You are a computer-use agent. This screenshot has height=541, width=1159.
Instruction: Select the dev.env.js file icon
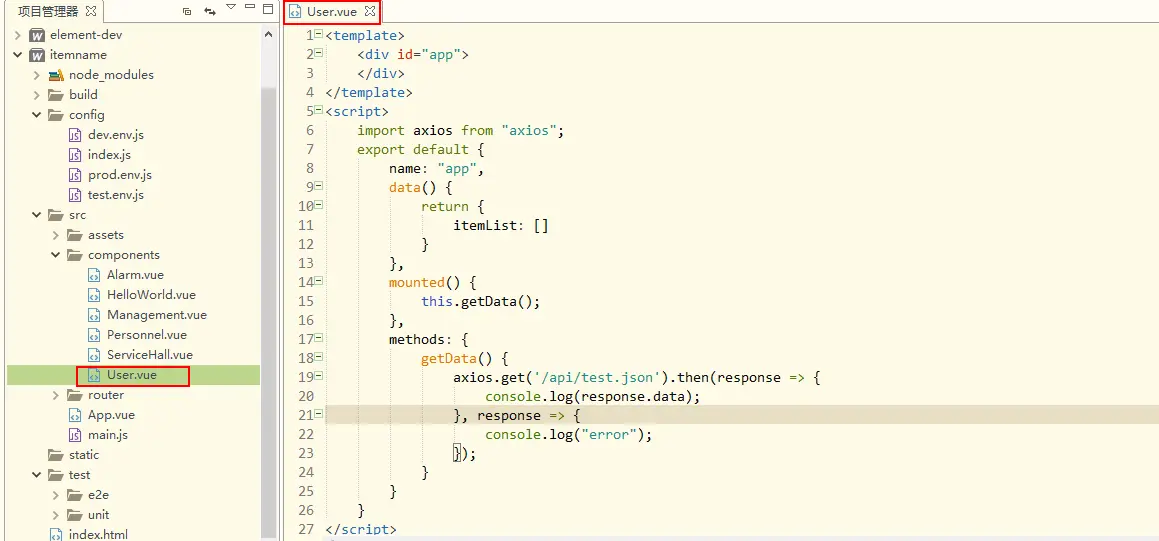(75, 135)
